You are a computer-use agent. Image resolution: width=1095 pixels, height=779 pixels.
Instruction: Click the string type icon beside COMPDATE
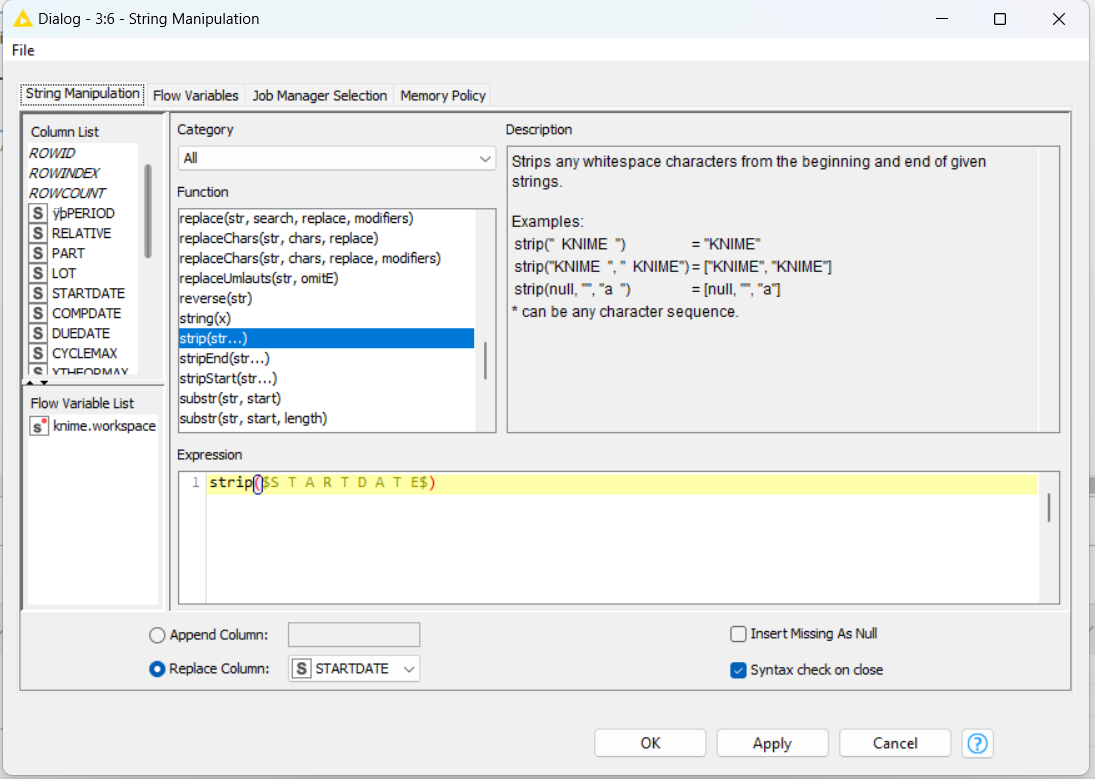click(38, 313)
